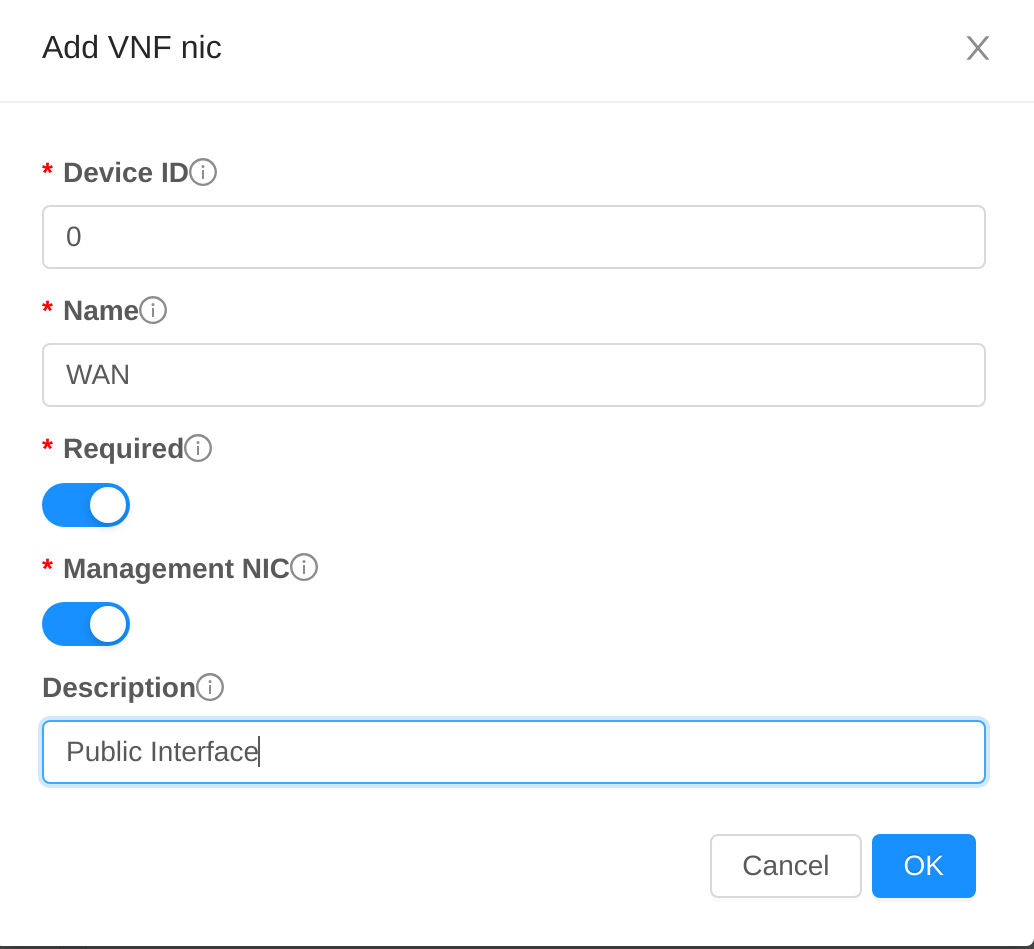The image size is (1034, 949).
Task: Turn the Required toggle to off state
Action: 86,505
